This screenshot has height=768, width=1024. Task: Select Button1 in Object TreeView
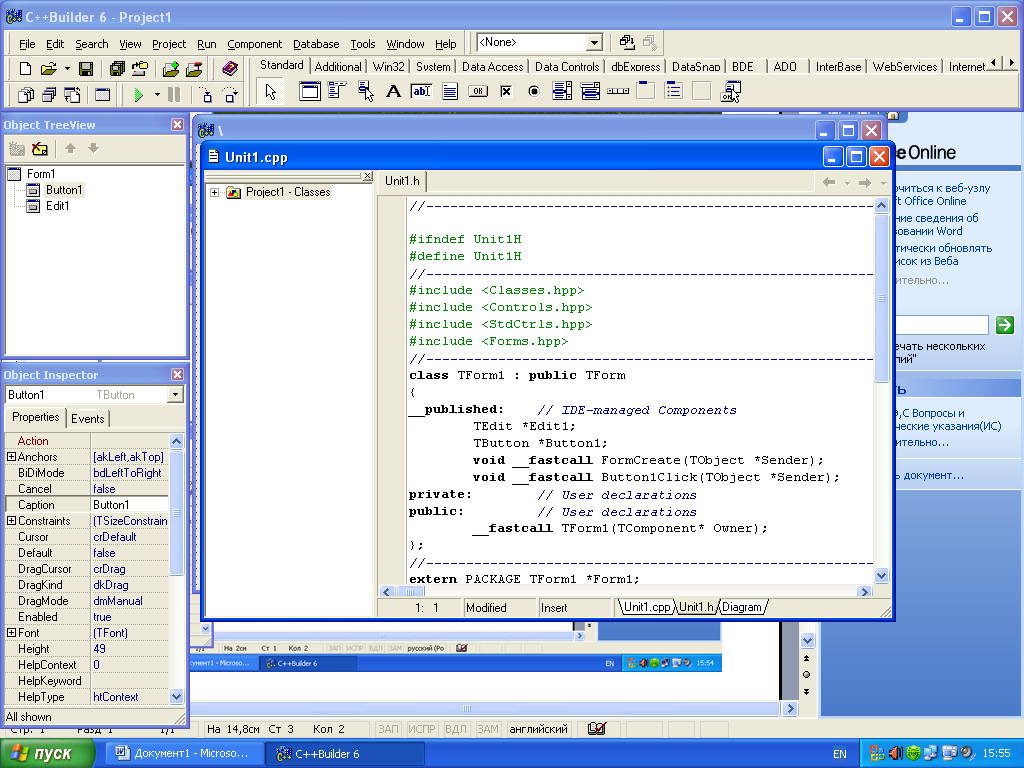click(64, 190)
